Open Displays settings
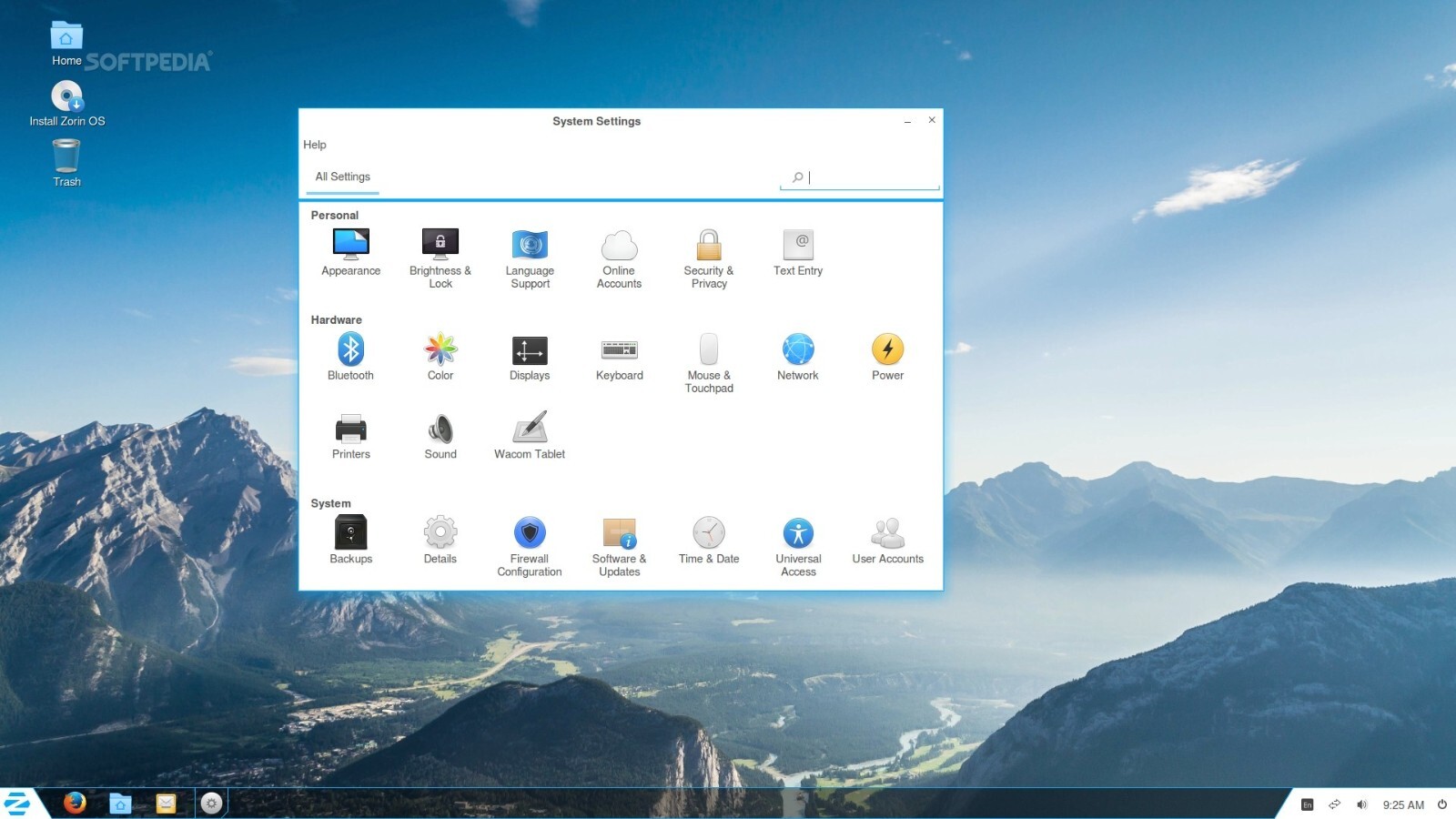The width and height of the screenshot is (1456, 819). (x=530, y=357)
